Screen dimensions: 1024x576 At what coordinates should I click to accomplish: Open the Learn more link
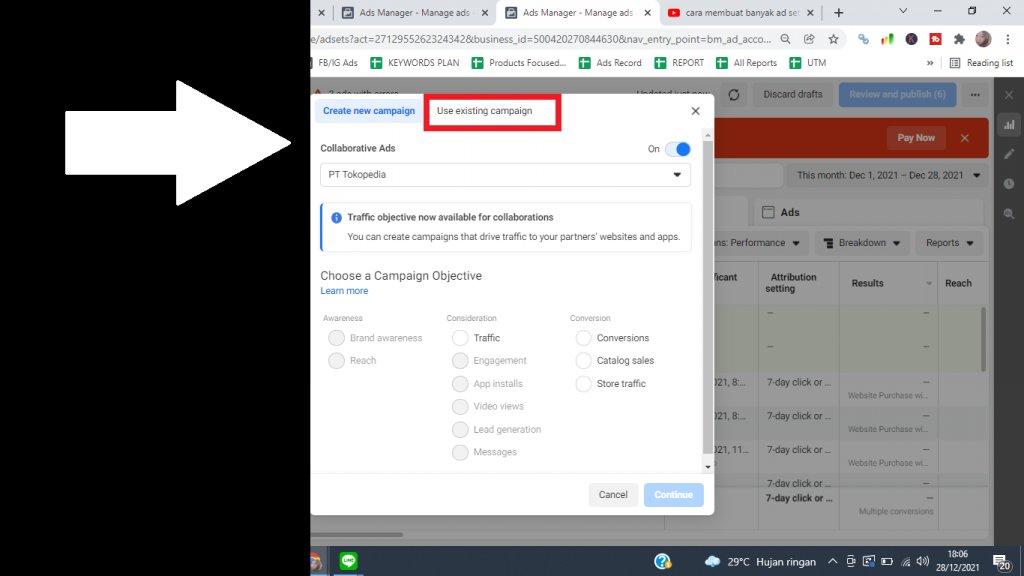click(x=344, y=291)
